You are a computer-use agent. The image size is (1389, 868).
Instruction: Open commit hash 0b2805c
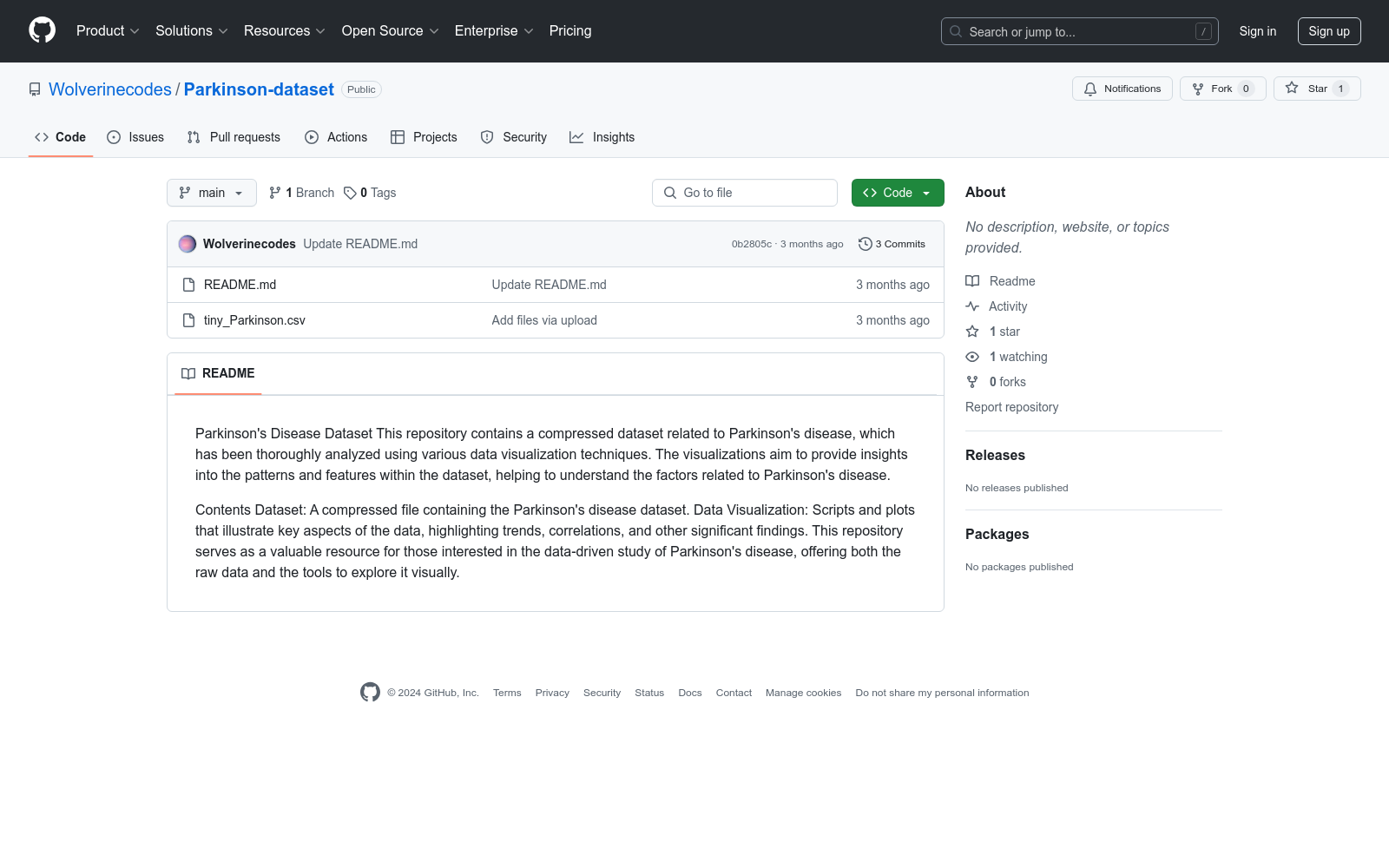tap(751, 244)
